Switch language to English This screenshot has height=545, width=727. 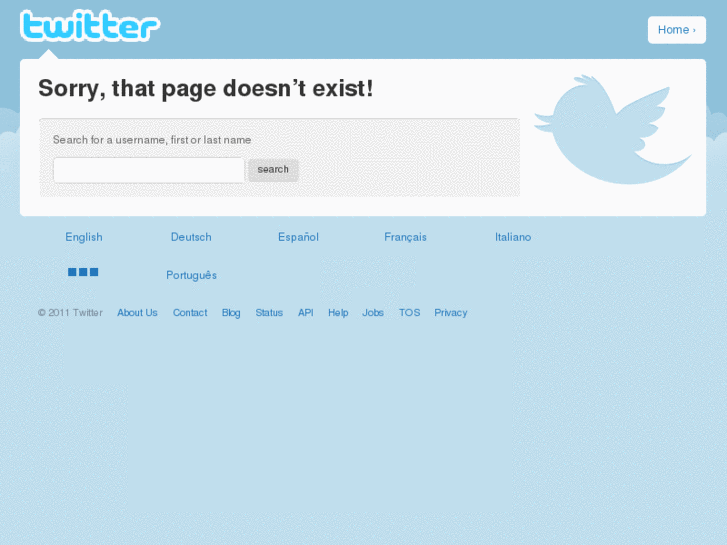84,237
